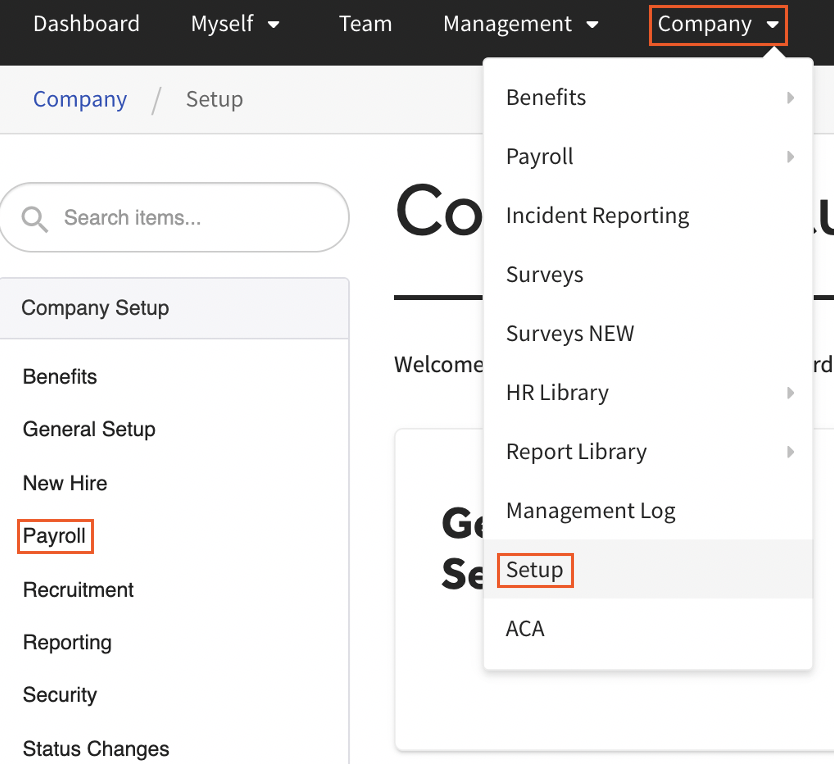The width and height of the screenshot is (834, 764).
Task: Open General Setup from the sidebar
Action: pyautogui.click(x=89, y=429)
